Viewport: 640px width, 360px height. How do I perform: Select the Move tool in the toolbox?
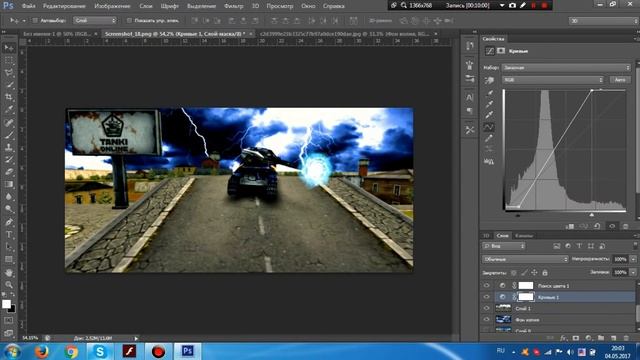[9, 48]
